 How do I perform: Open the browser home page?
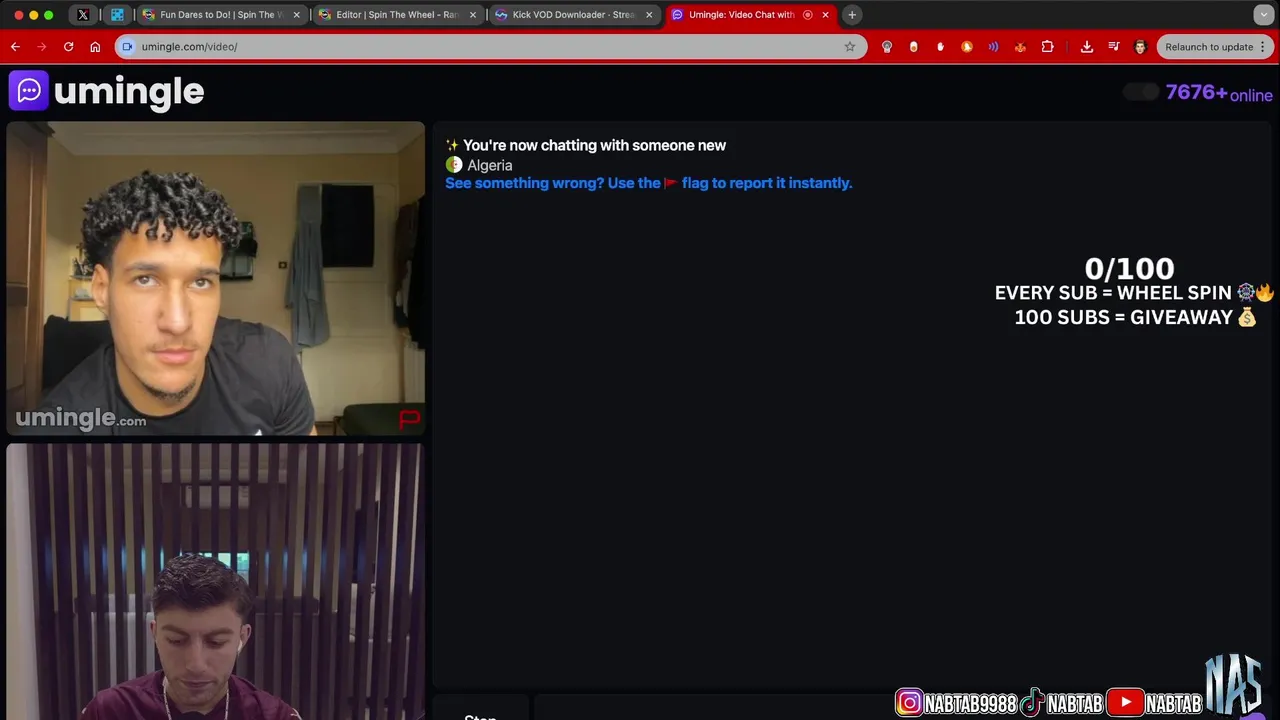pos(95,47)
